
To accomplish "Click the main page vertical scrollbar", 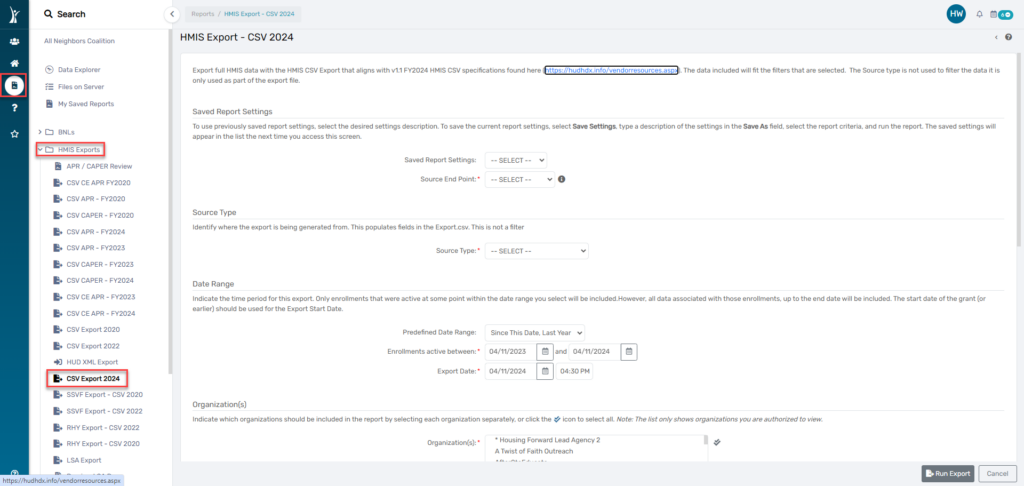I will [1020, 149].
